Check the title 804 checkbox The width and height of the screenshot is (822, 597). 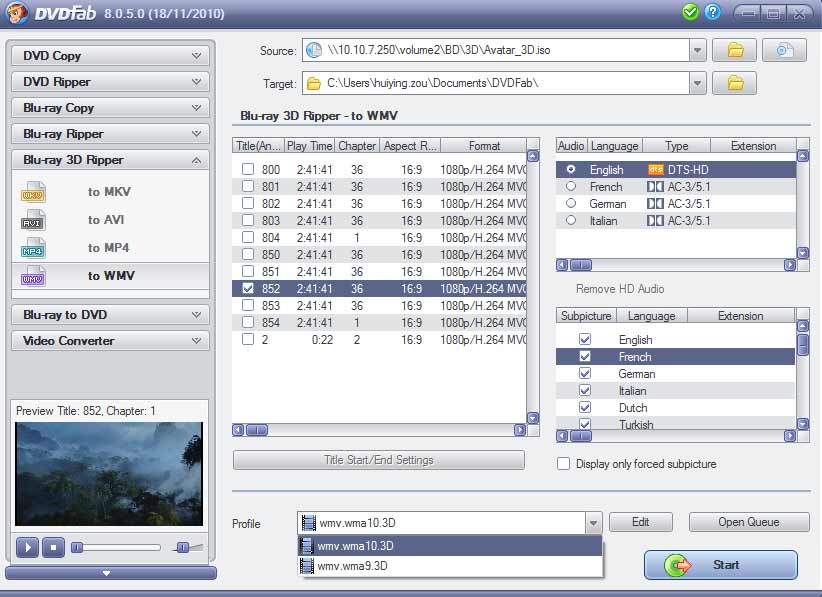pos(248,237)
